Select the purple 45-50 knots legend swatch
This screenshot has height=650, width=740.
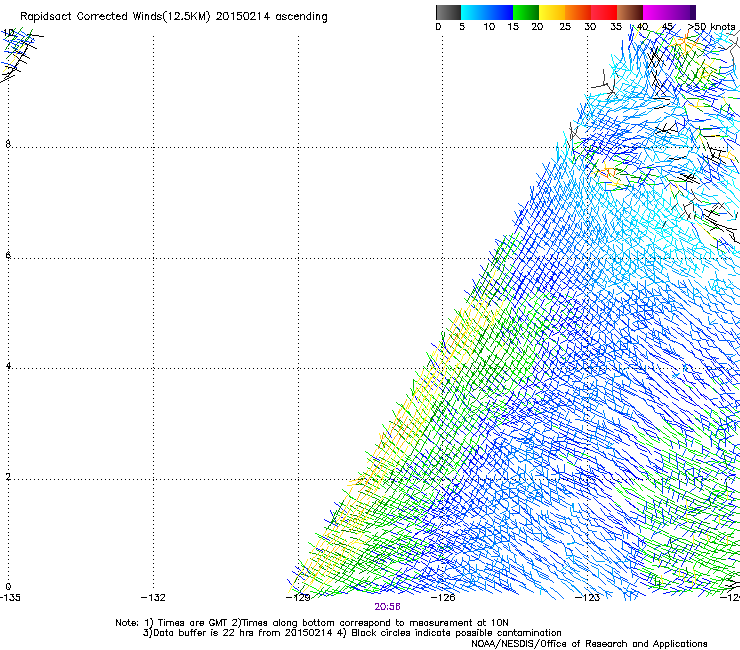click(682, 12)
